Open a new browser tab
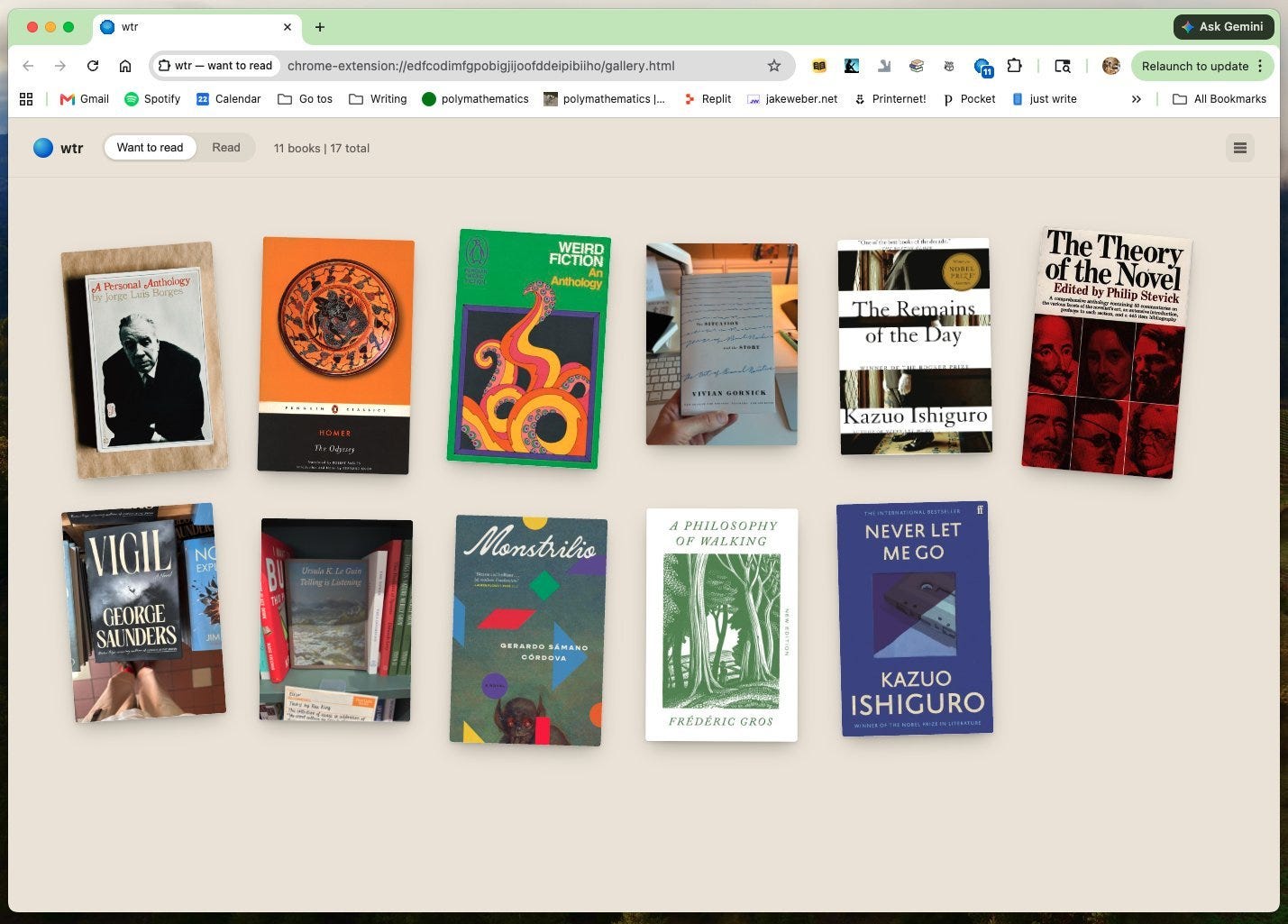Viewport: 1288px width, 924px height. pos(319,27)
